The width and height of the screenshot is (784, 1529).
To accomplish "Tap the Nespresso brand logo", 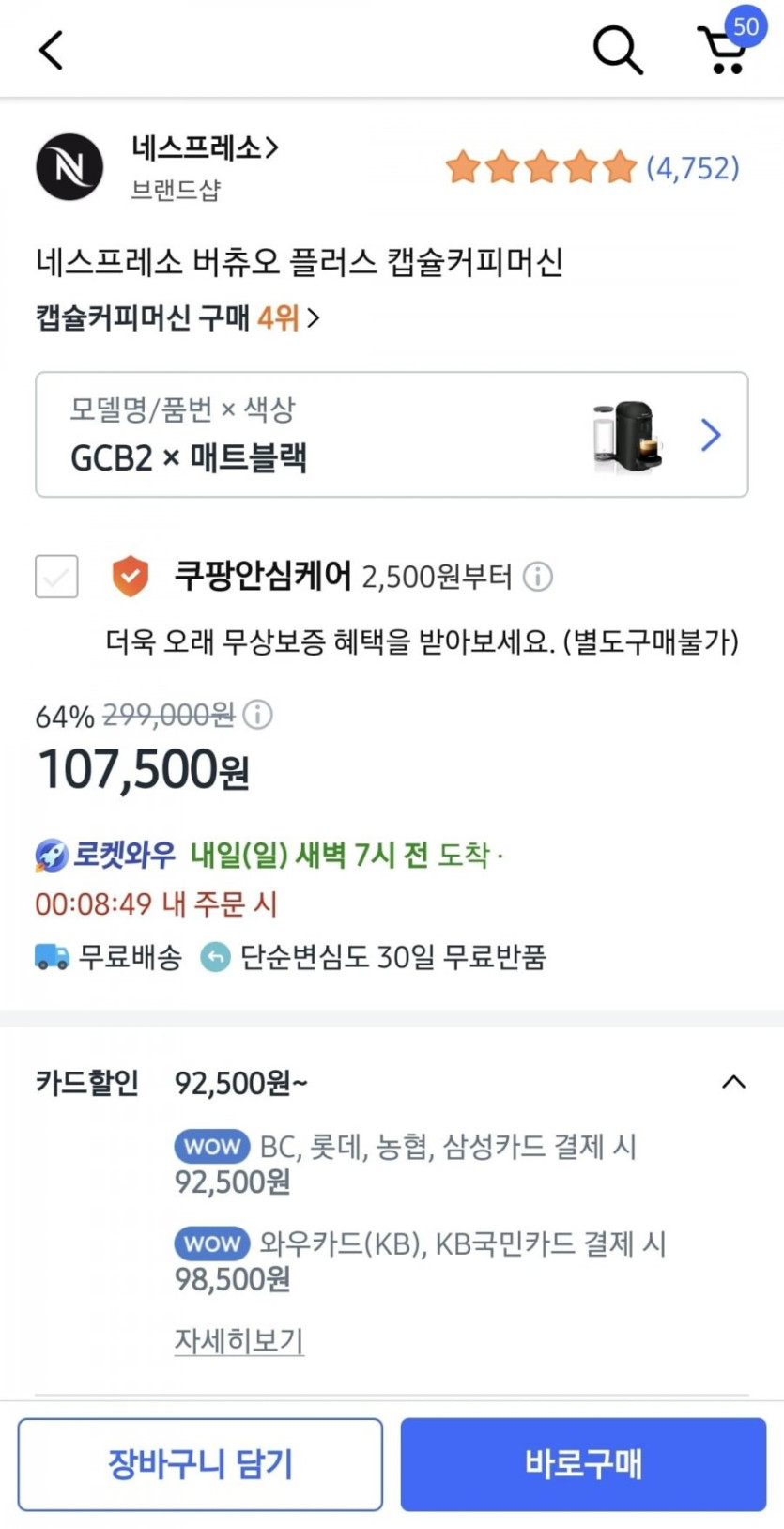I will tap(69, 167).
